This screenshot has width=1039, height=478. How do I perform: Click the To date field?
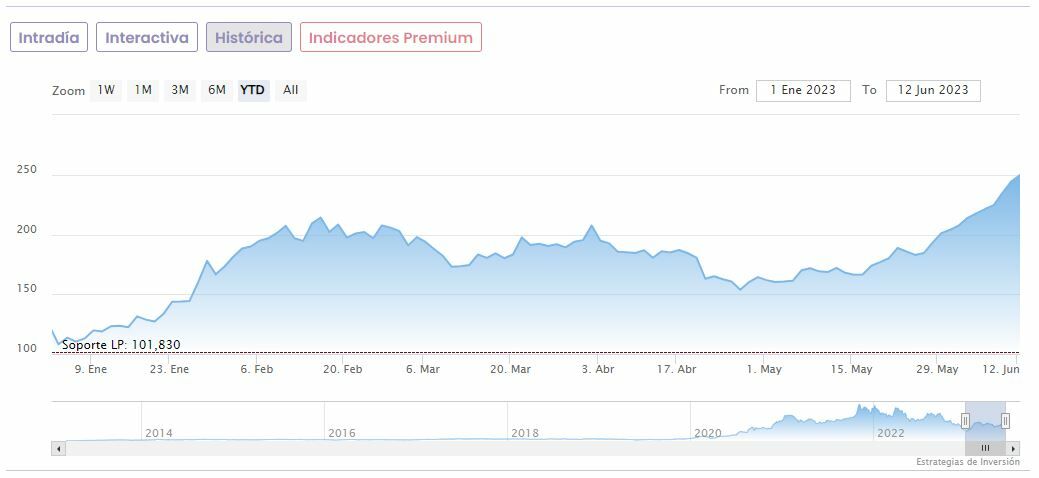click(933, 90)
